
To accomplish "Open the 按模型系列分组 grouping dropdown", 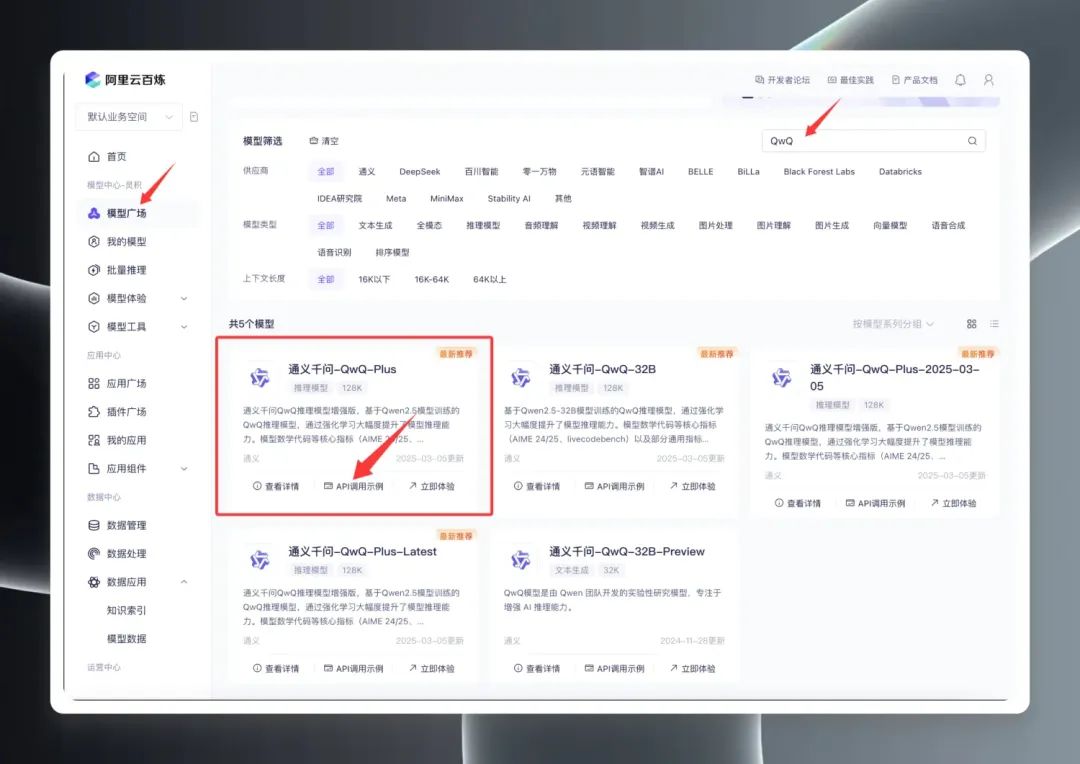I will pyautogui.click(x=893, y=324).
